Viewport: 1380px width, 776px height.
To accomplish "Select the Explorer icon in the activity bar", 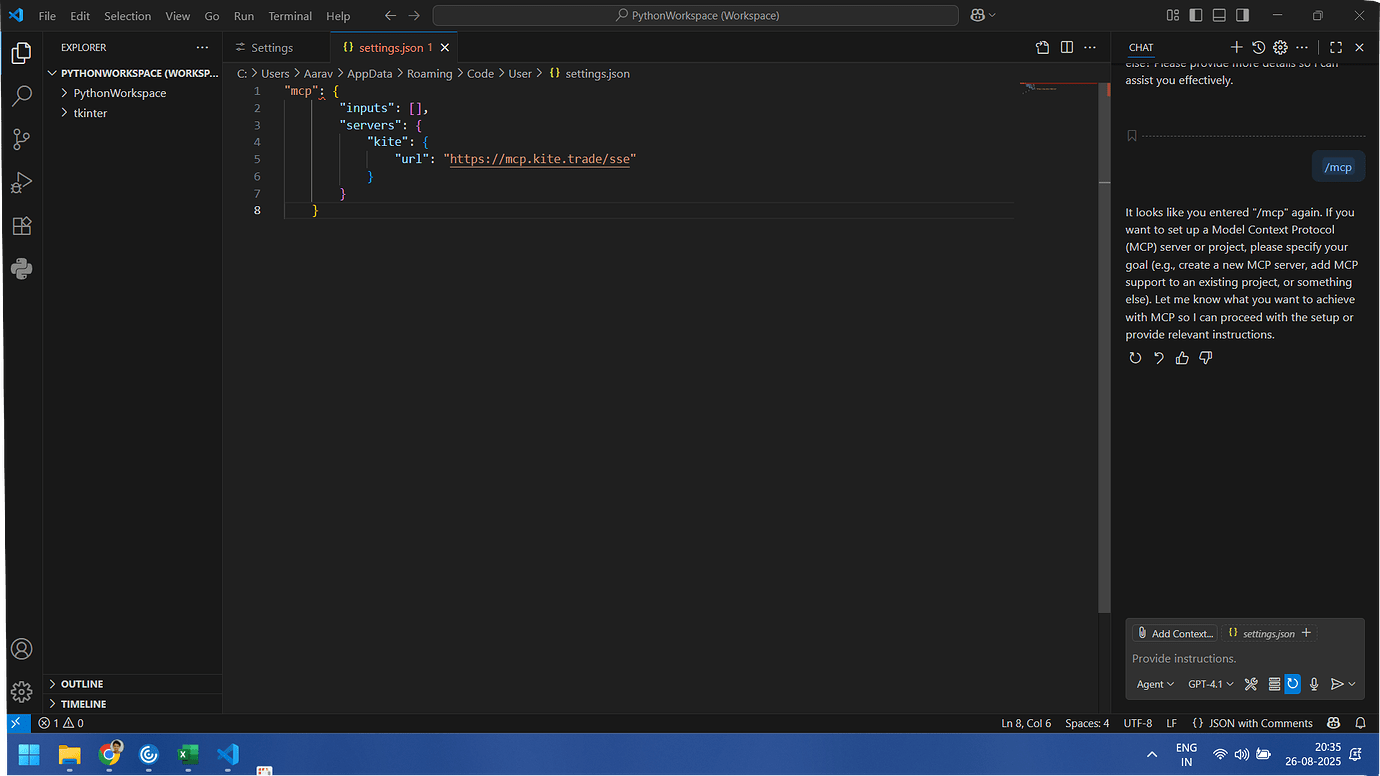I will pyautogui.click(x=21, y=52).
